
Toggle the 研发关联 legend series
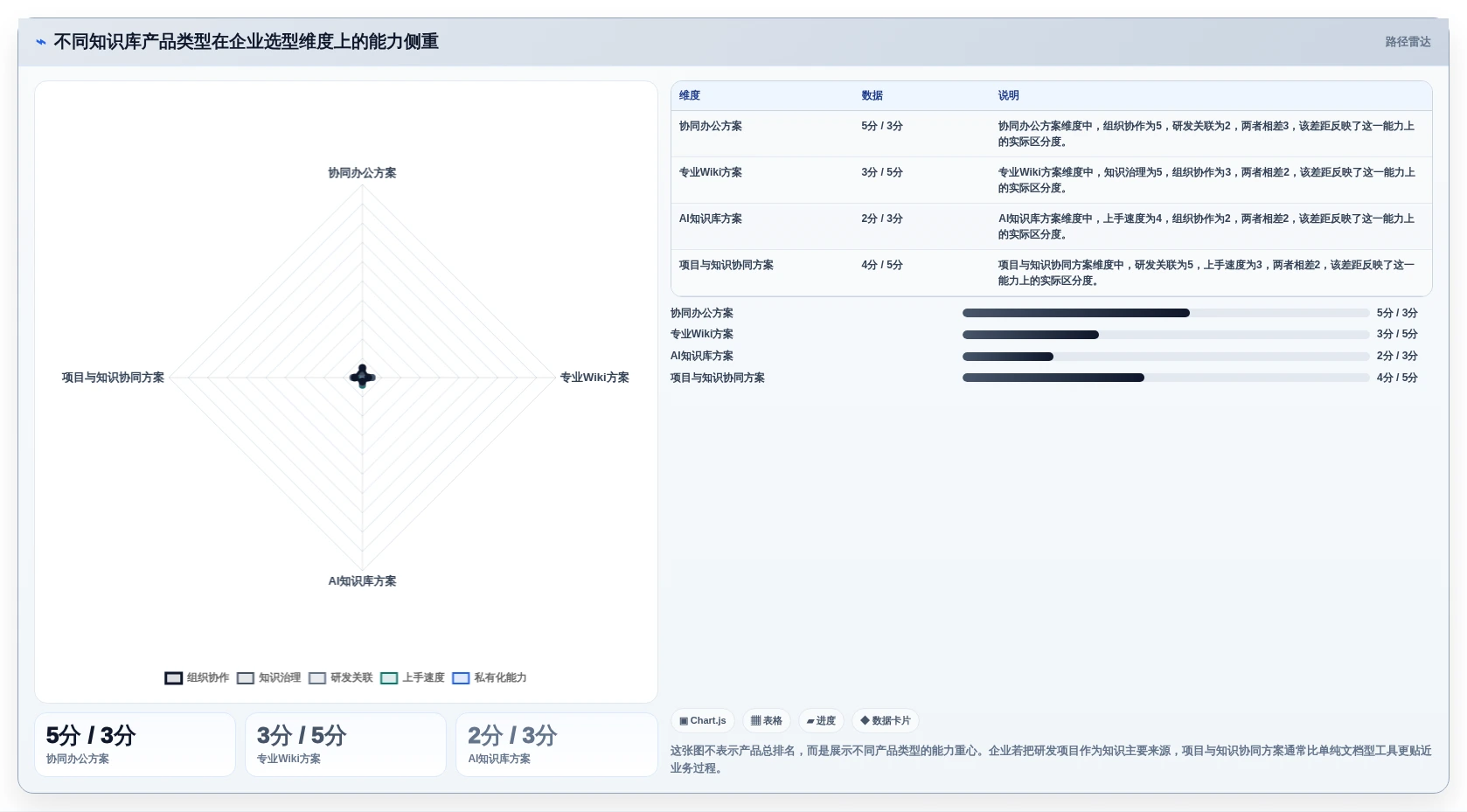(340, 678)
